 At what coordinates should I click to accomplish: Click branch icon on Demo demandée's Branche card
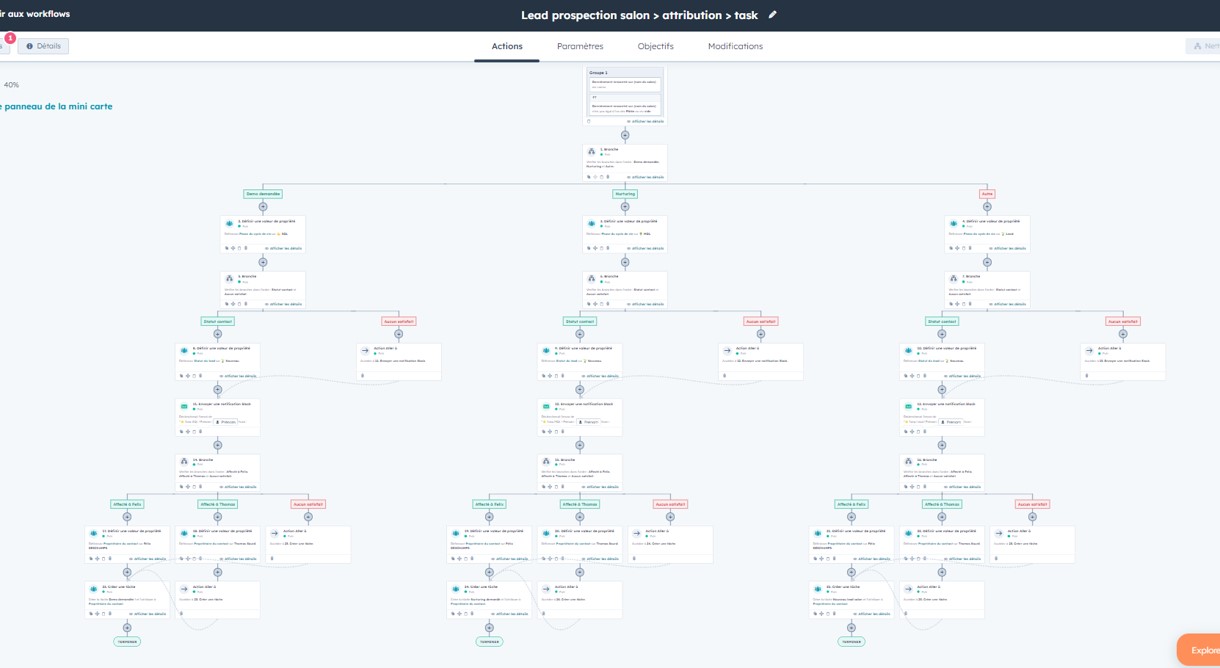[229, 279]
